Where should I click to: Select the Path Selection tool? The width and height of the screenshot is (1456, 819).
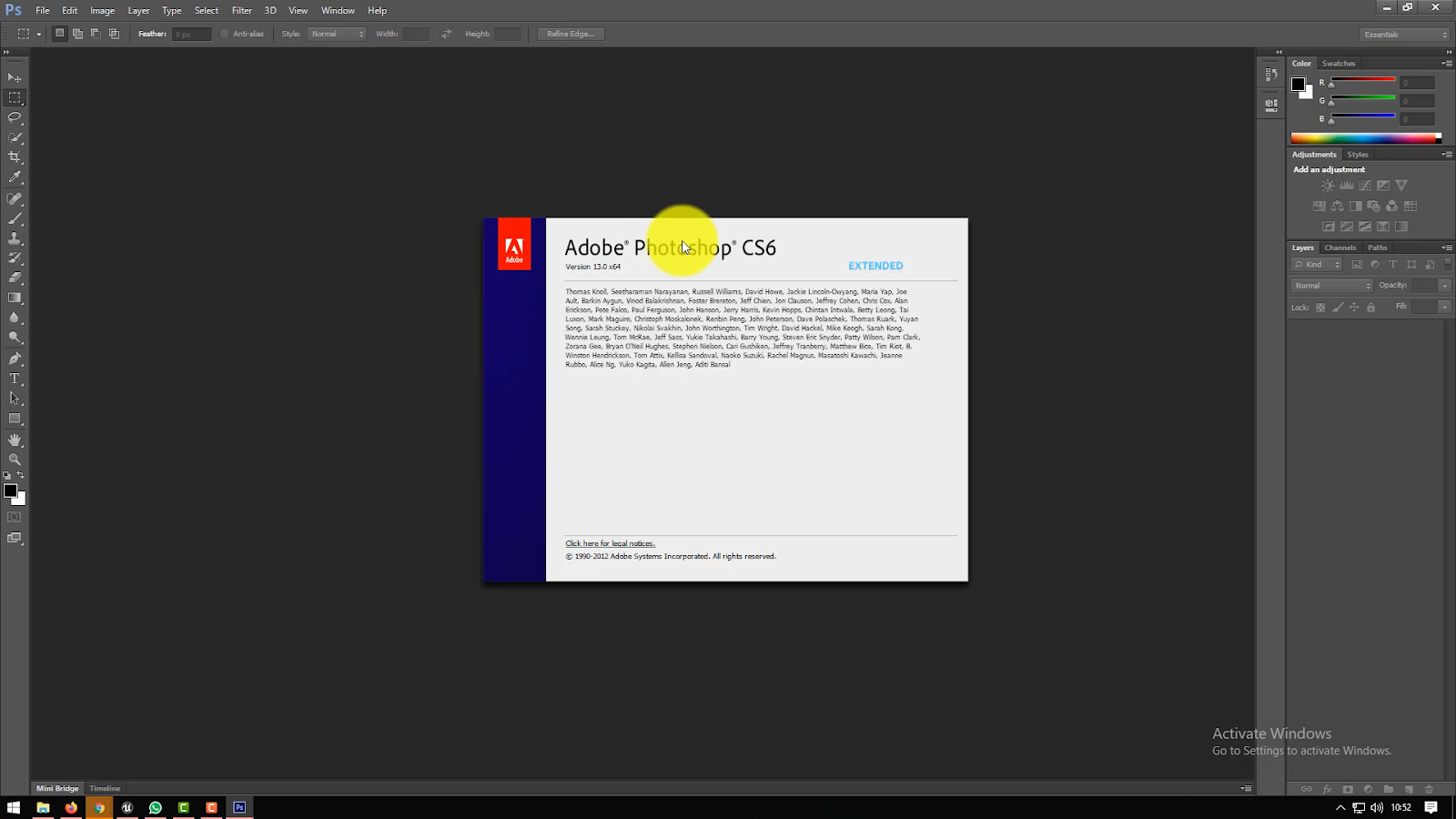click(x=15, y=399)
